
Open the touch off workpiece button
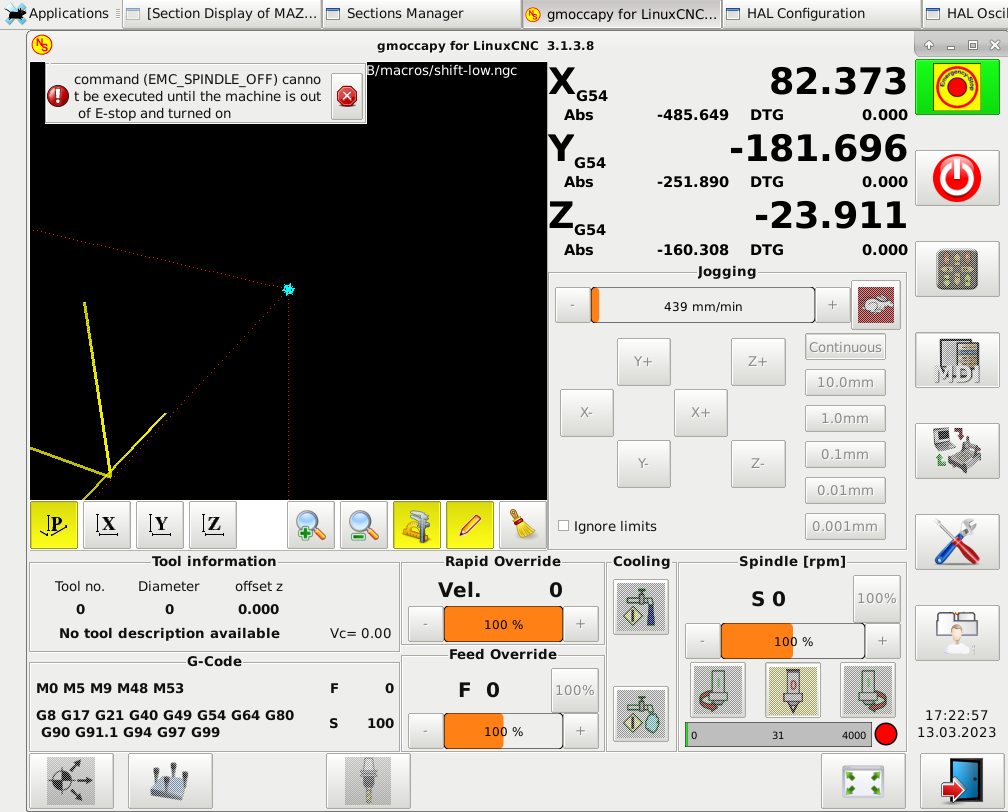point(170,780)
